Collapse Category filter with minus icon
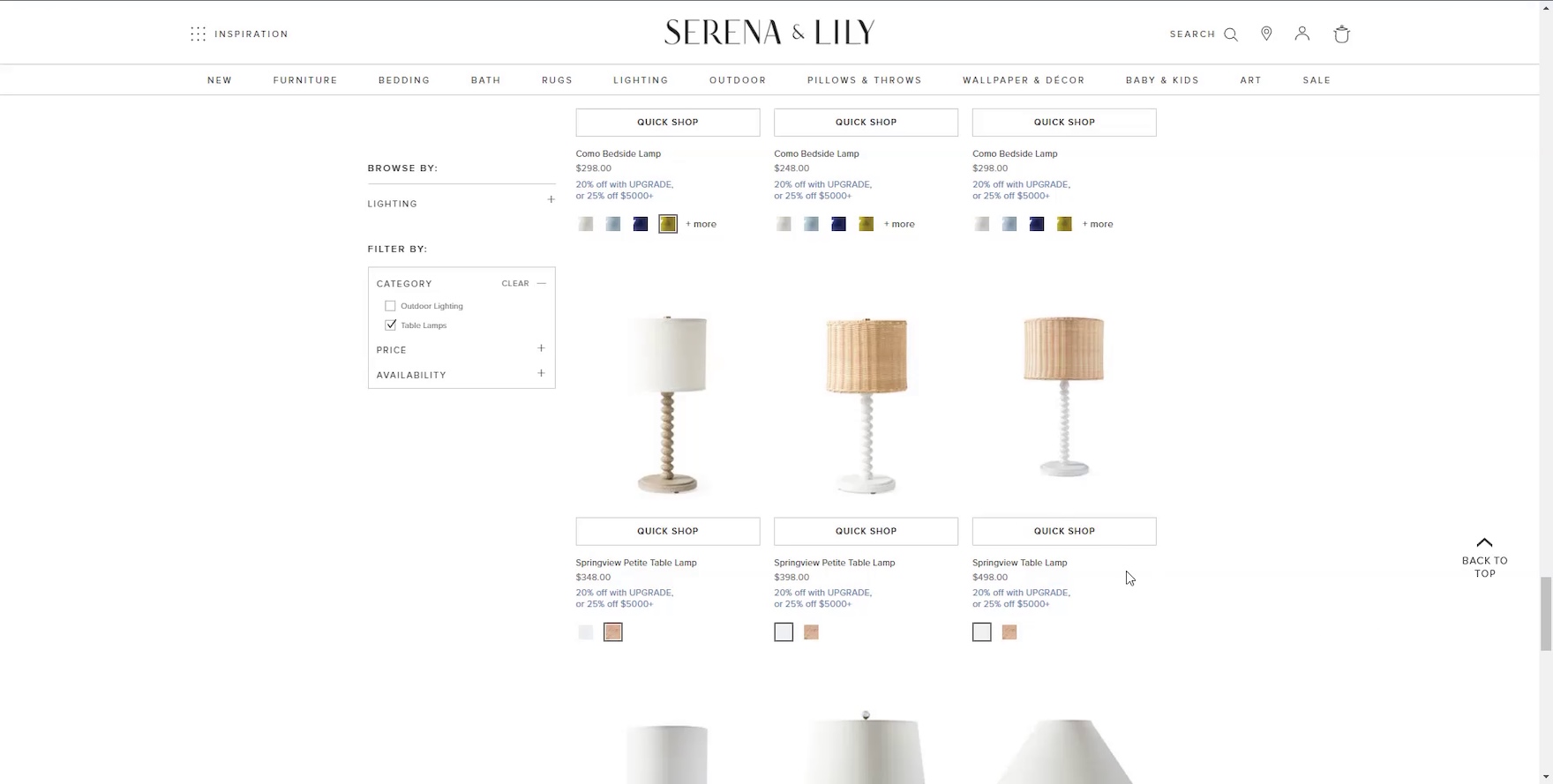This screenshot has width=1553, height=784. [x=542, y=283]
